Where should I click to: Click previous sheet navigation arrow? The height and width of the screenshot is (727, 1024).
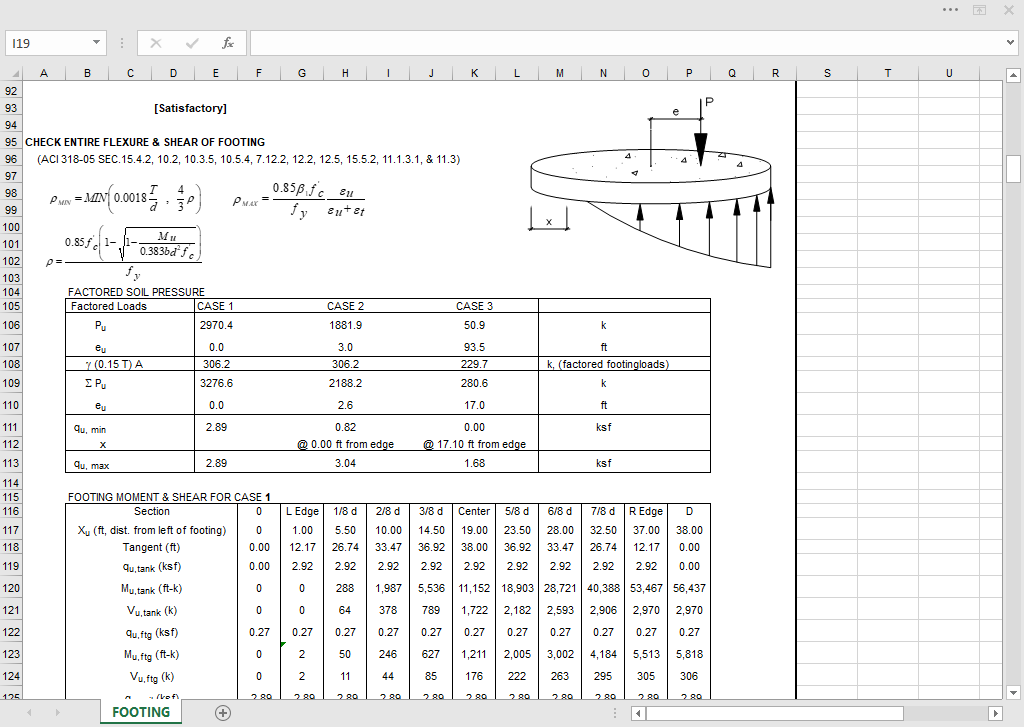pos(29,713)
